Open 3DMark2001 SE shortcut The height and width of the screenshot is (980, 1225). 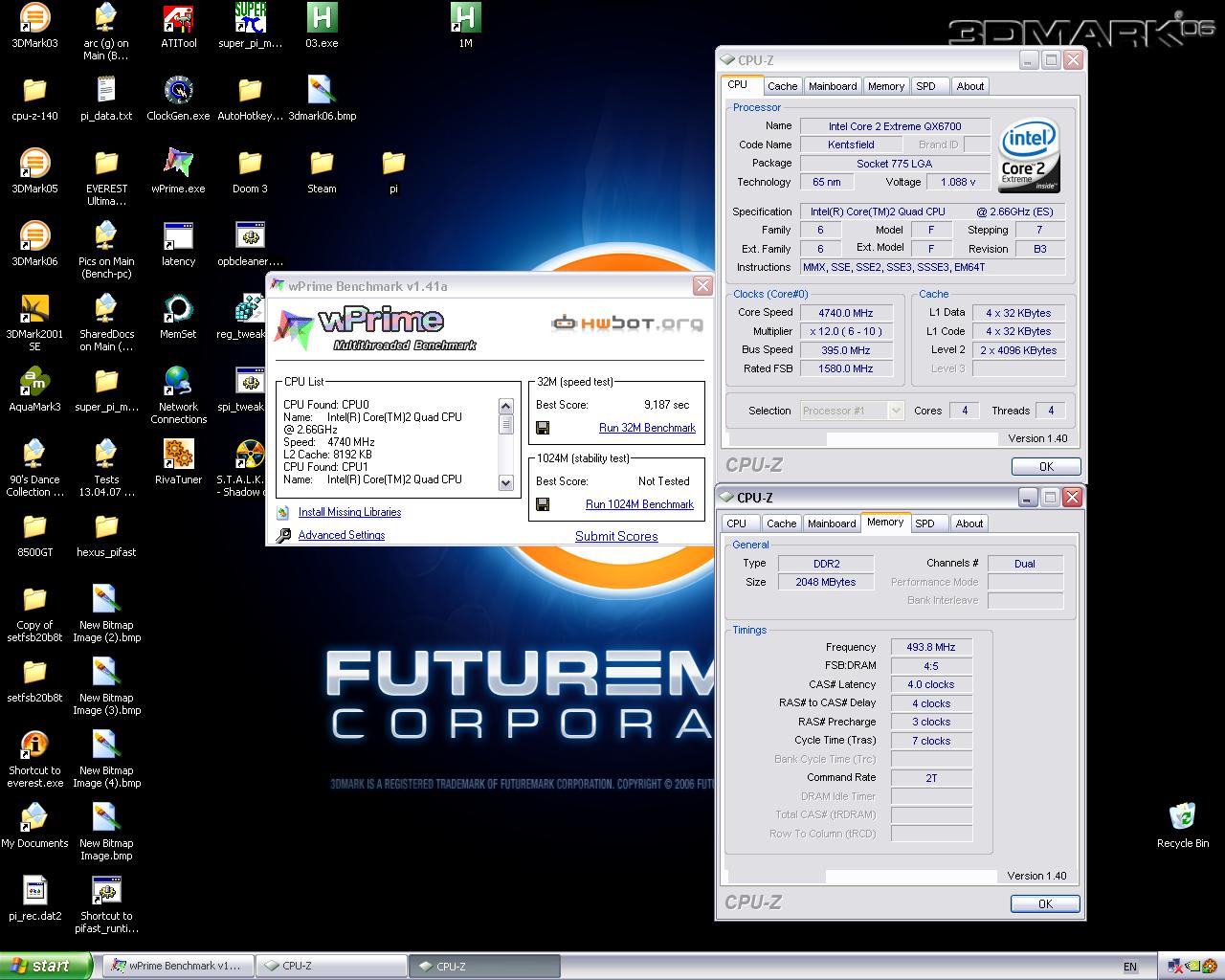click(34, 323)
